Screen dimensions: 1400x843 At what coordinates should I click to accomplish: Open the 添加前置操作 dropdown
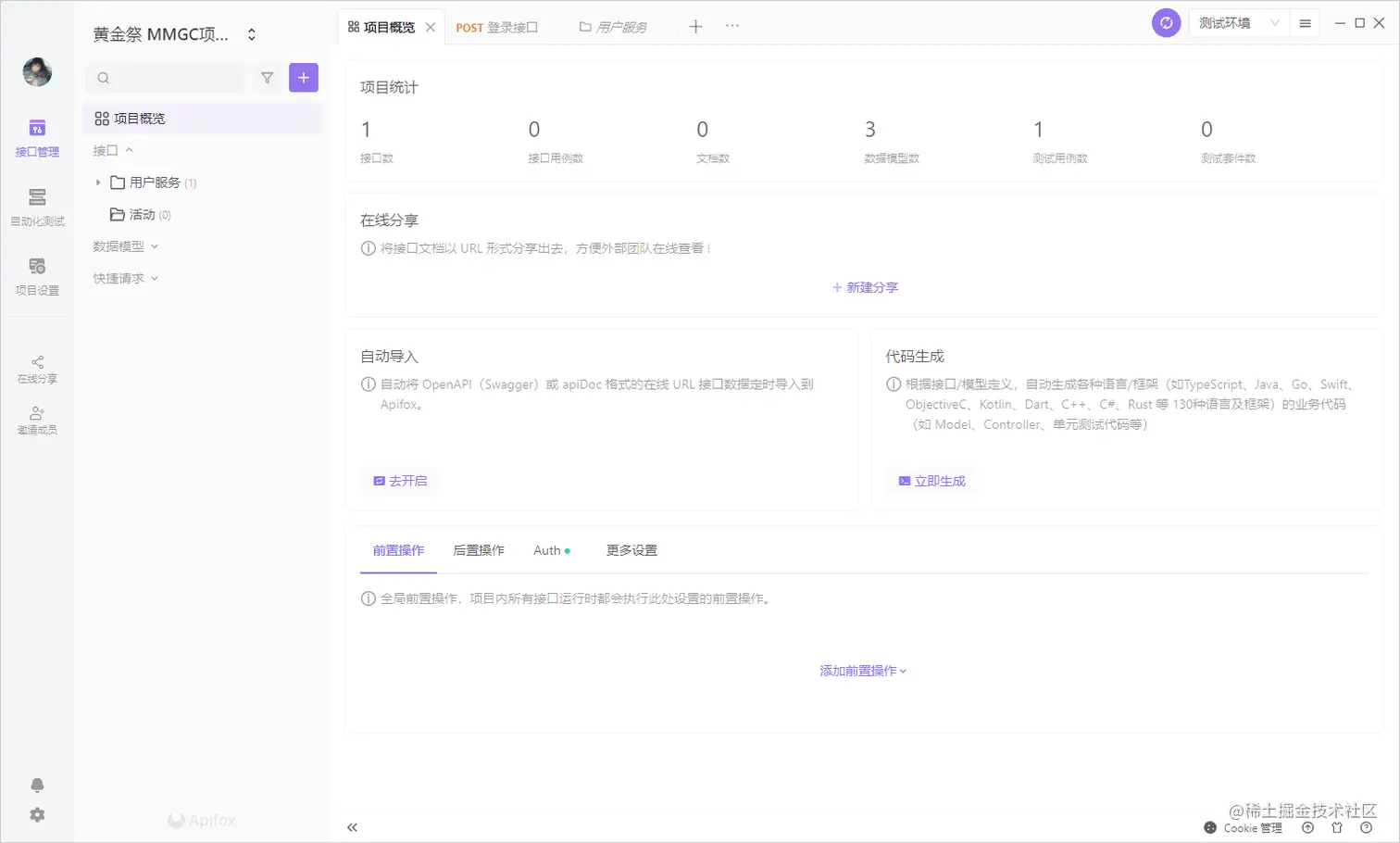(861, 670)
